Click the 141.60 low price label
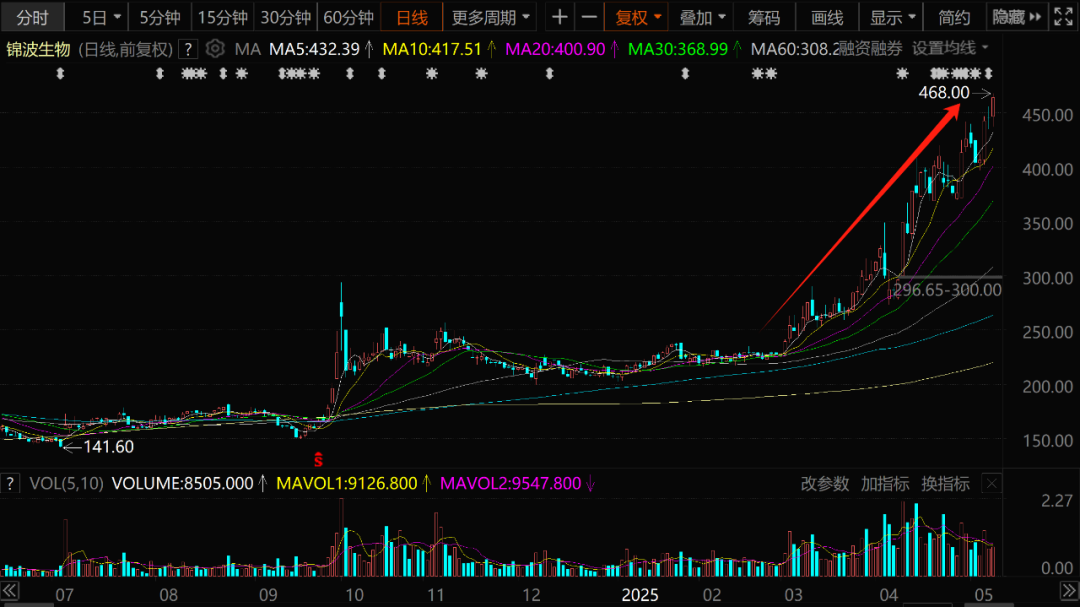 [x=108, y=446]
